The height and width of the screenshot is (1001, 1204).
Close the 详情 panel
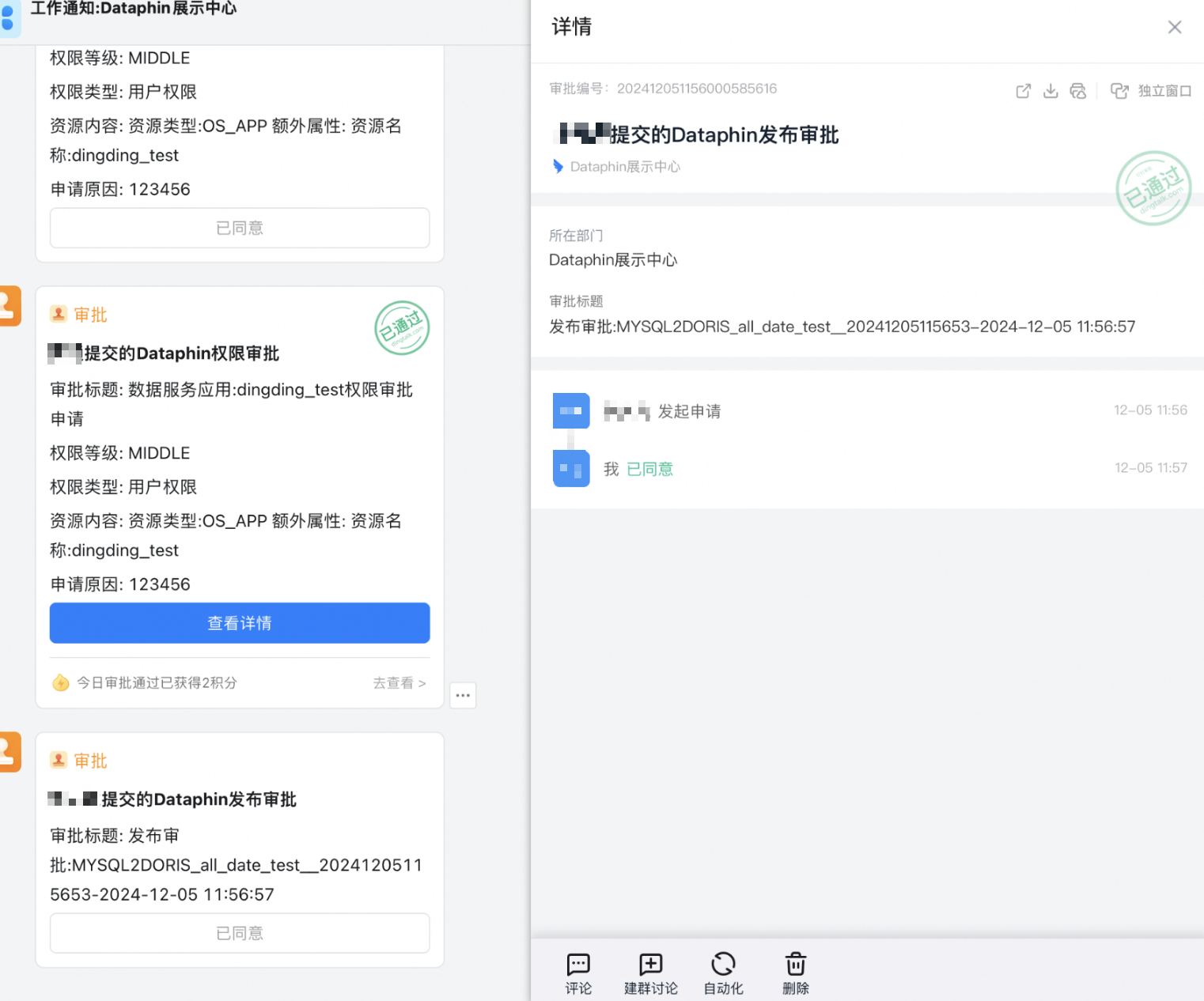coord(1175,28)
